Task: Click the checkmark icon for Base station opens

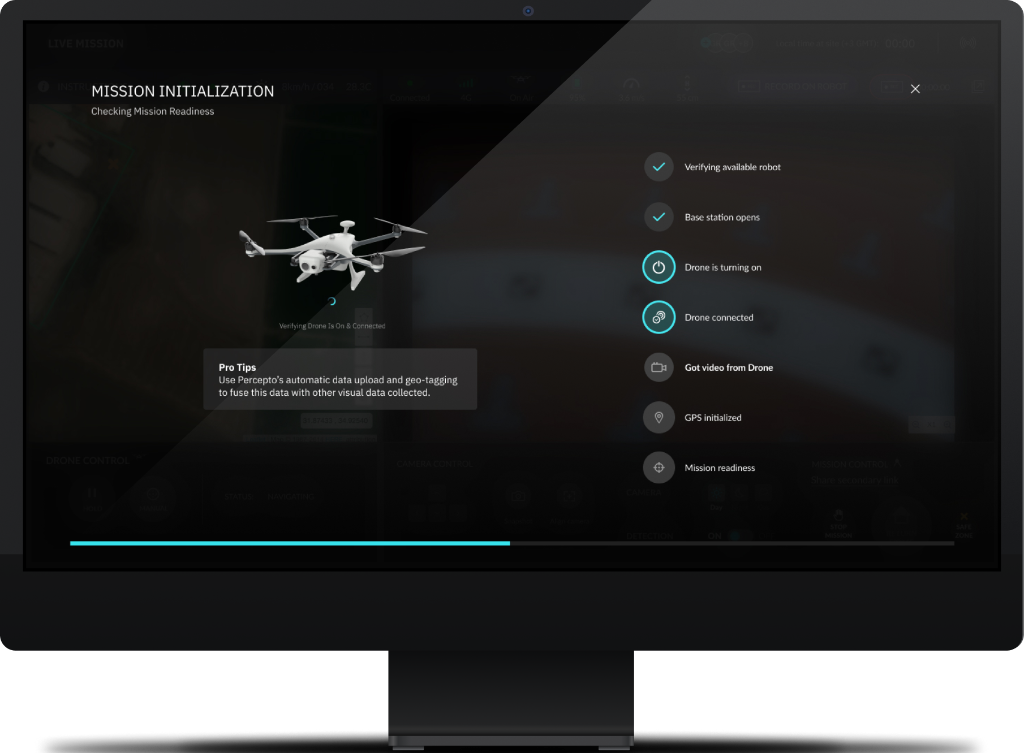Action: point(659,217)
